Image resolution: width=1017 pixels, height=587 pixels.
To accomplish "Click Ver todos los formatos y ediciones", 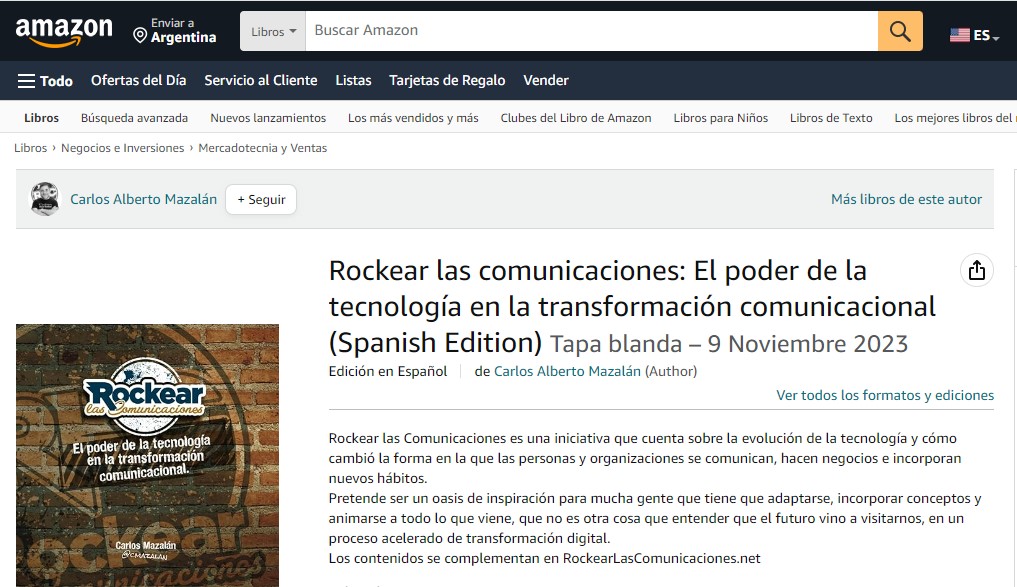I will point(885,395).
